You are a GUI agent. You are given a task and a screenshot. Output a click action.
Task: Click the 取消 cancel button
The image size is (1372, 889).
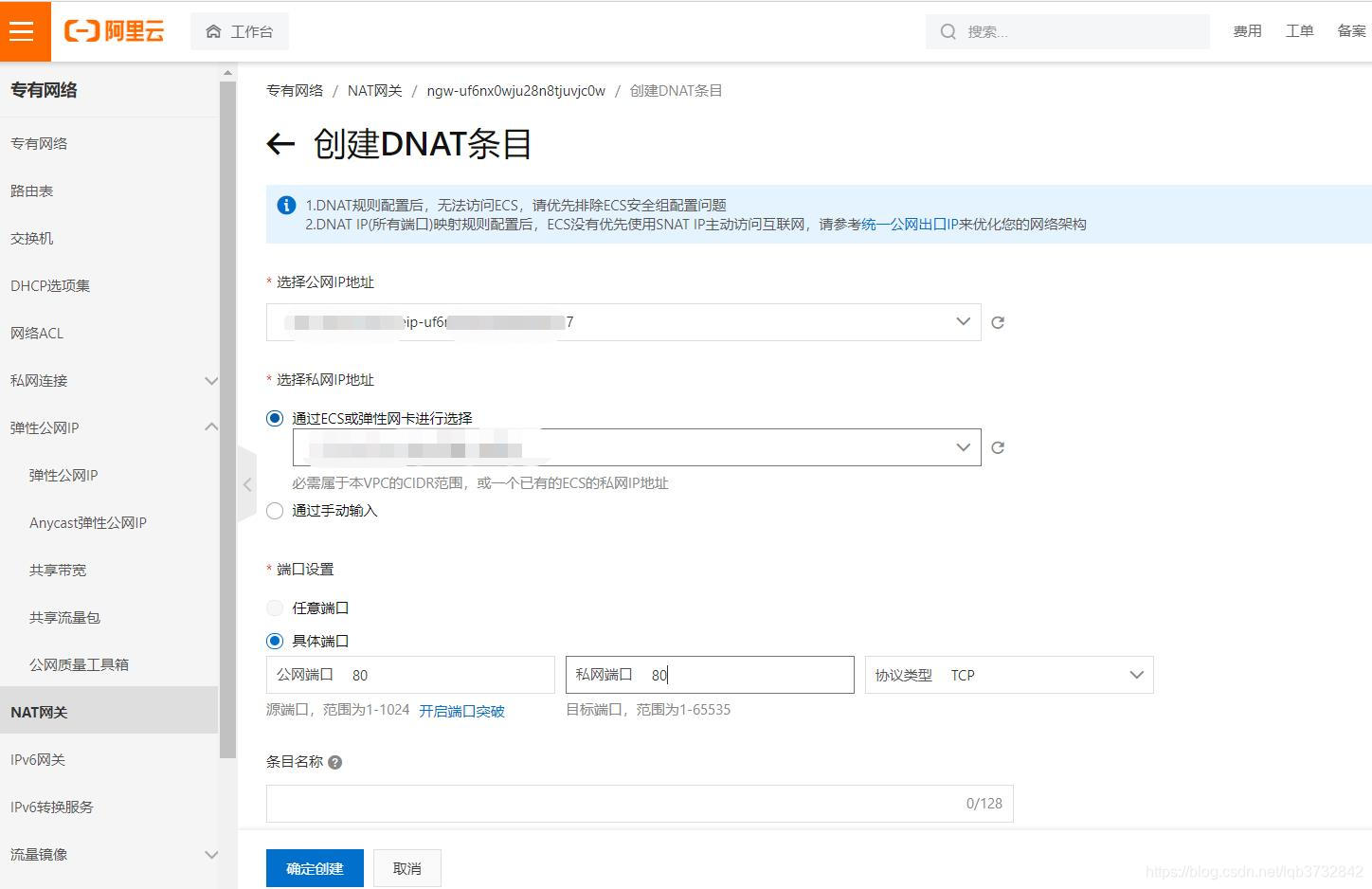pyautogui.click(x=407, y=868)
